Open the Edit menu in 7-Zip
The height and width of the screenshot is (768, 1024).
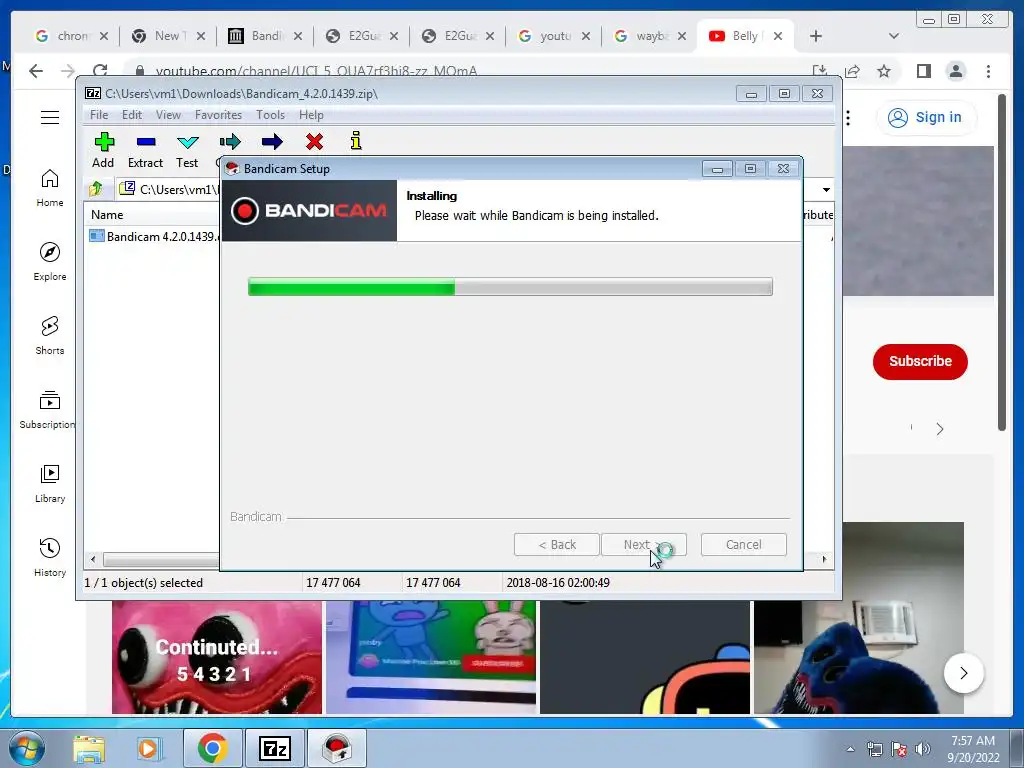pyautogui.click(x=132, y=115)
